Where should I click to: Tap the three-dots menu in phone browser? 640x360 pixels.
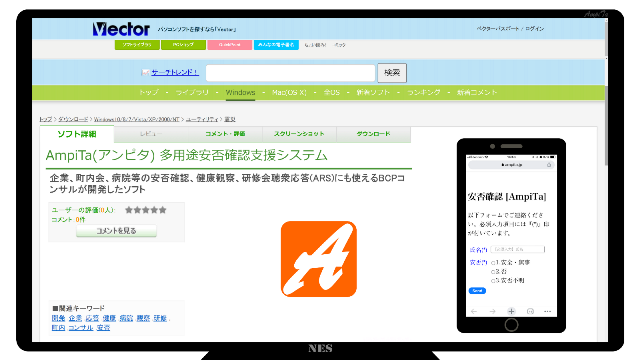point(548,311)
